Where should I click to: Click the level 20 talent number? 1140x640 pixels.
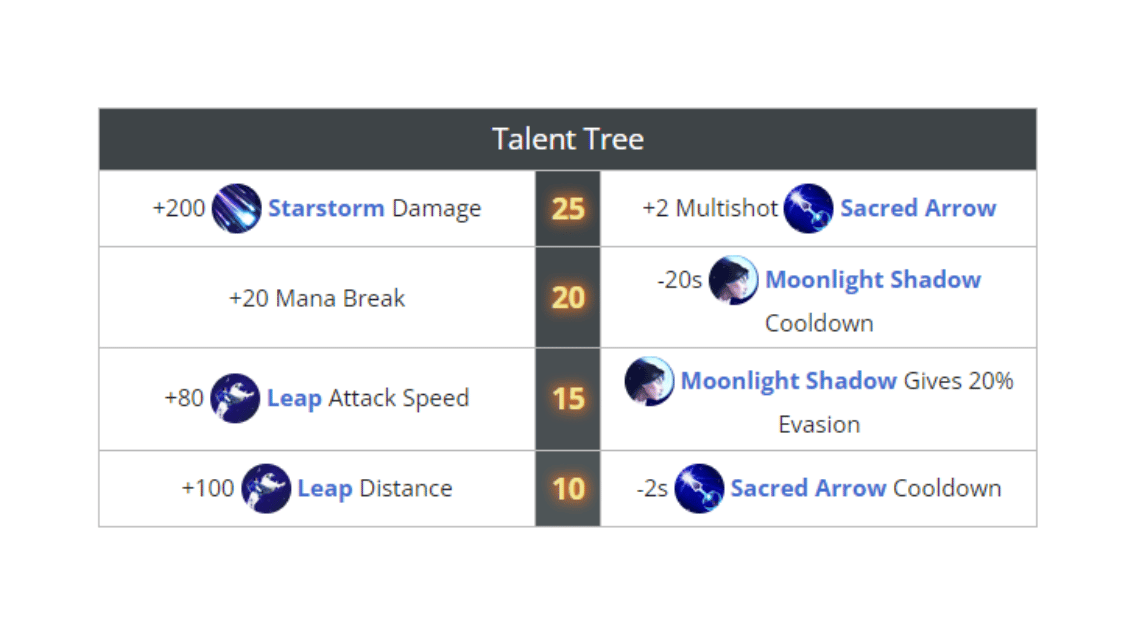(568, 298)
